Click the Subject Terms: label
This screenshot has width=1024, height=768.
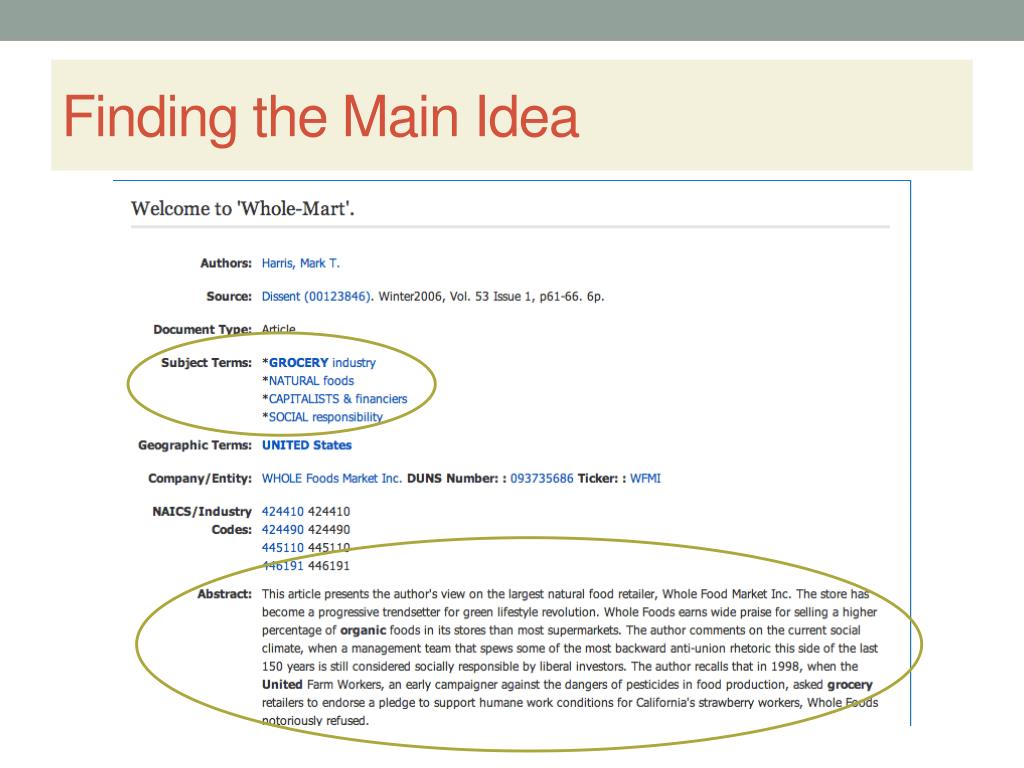click(x=206, y=362)
